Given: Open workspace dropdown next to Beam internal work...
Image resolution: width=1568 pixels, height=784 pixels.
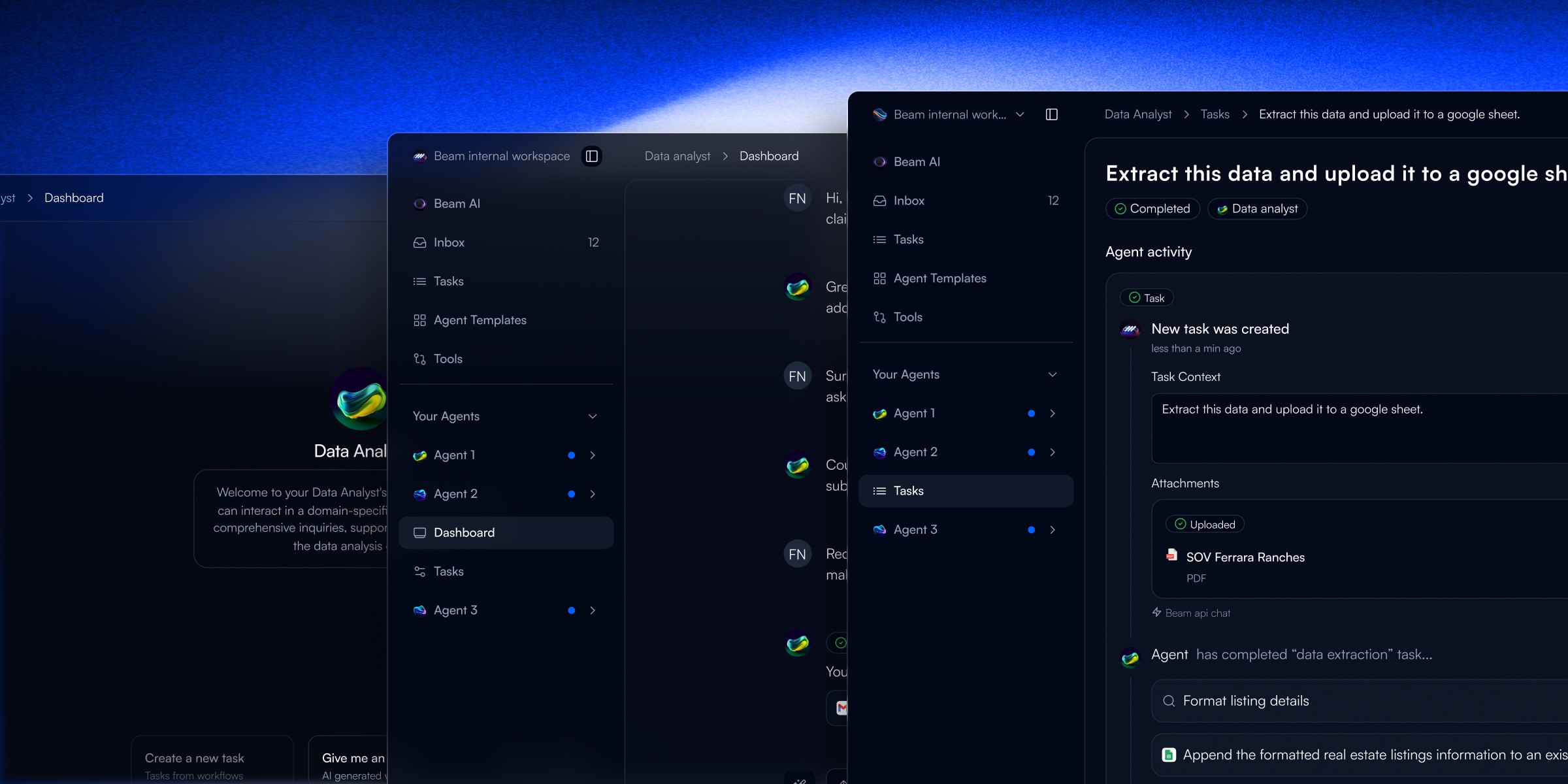Looking at the screenshot, I should click(1020, 114).
